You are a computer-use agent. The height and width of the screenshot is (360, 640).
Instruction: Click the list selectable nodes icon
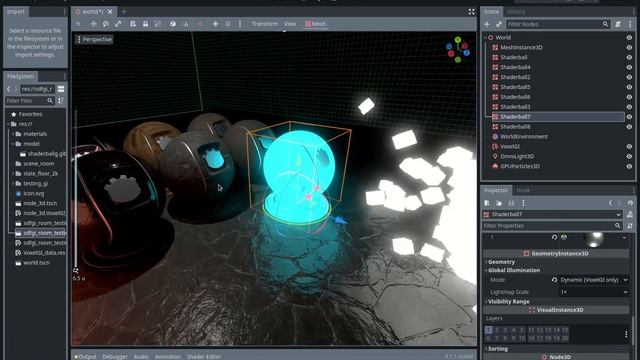[x=133, y=24]
